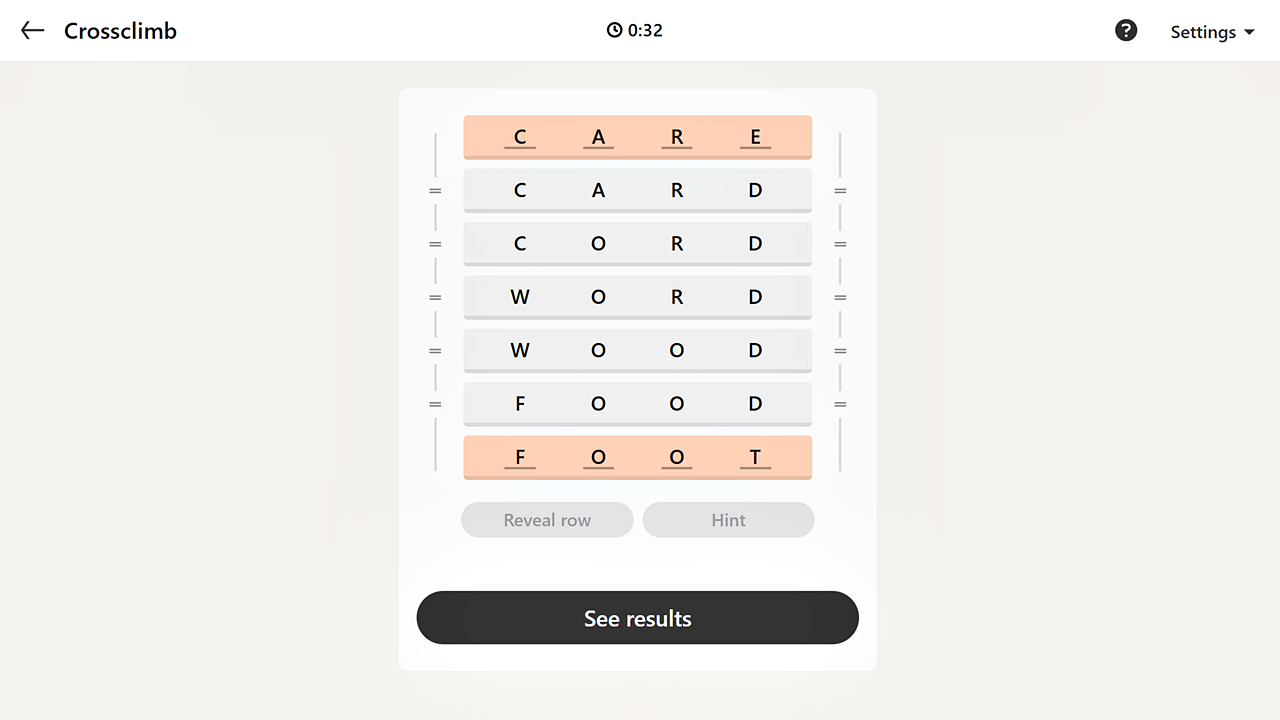Grab left drag handle of CARD row
This screenshot has width=1280, height=720.
click(435, 190)
